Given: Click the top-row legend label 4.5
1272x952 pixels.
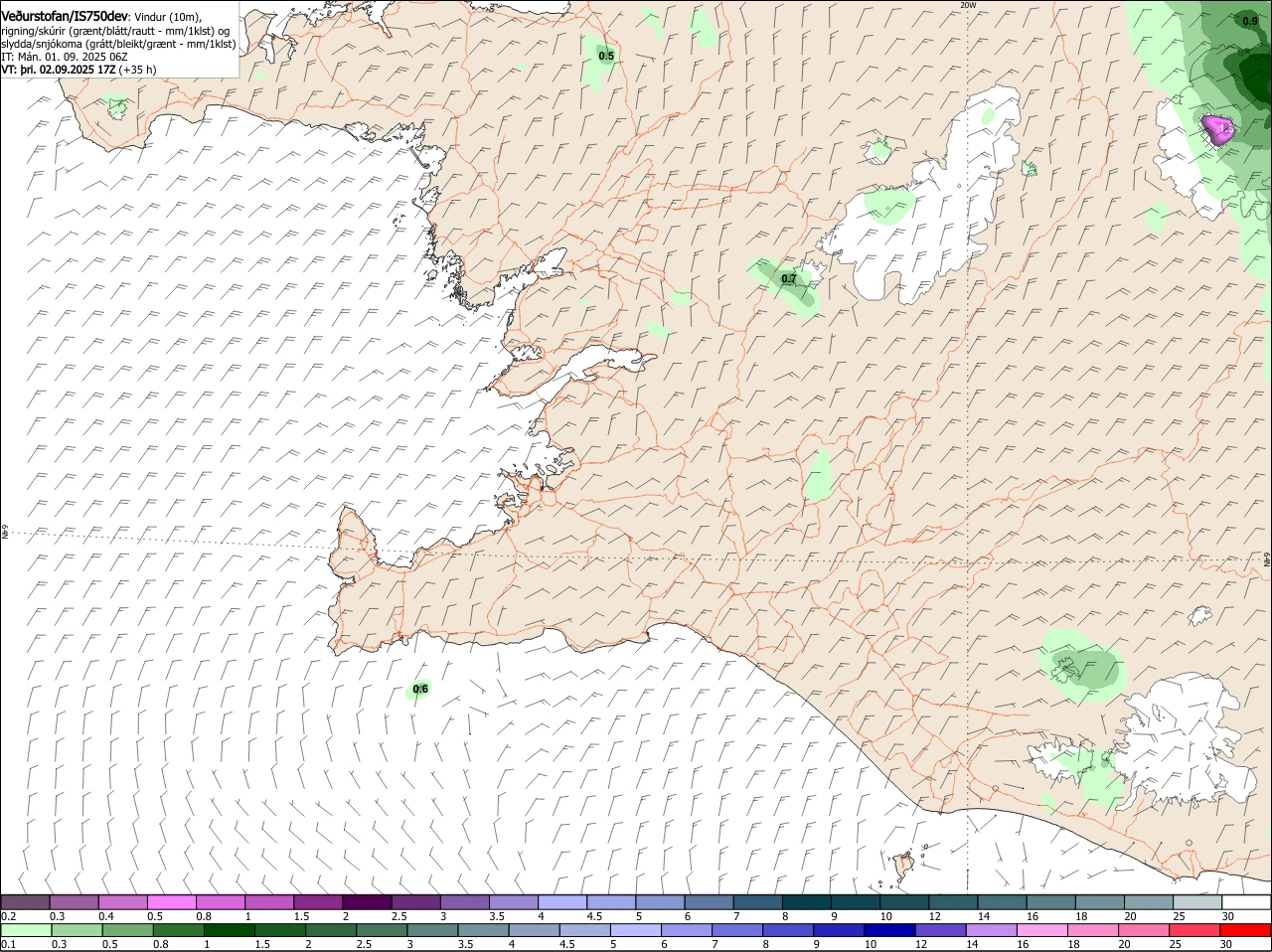Looking at the screenshot, I should [x=595, y=915].
